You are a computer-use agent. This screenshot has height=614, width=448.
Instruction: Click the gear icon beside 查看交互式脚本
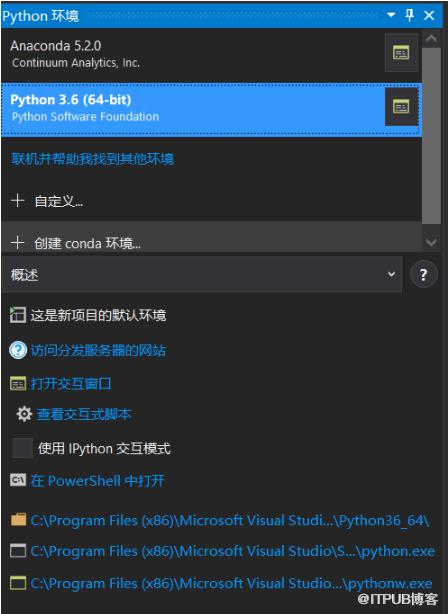(x=24, y=414)
